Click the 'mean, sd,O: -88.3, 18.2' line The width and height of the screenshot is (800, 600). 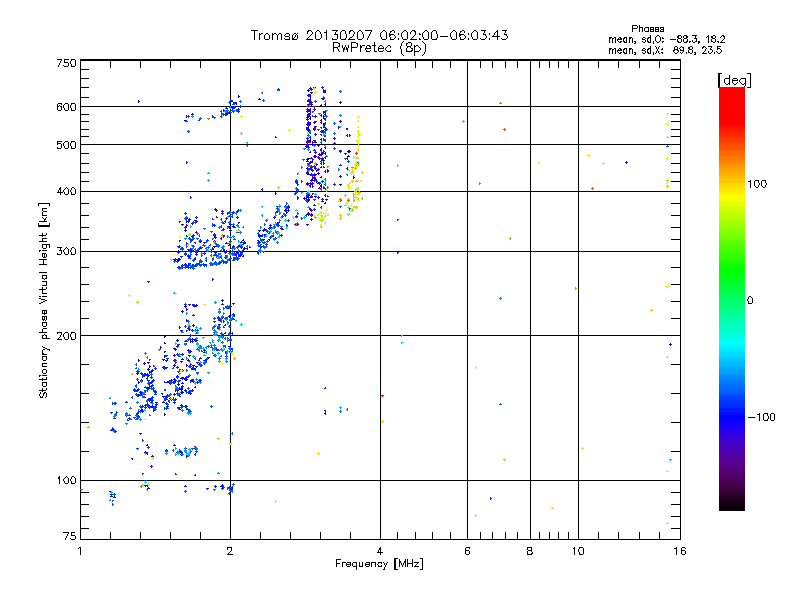coord(666,39)
